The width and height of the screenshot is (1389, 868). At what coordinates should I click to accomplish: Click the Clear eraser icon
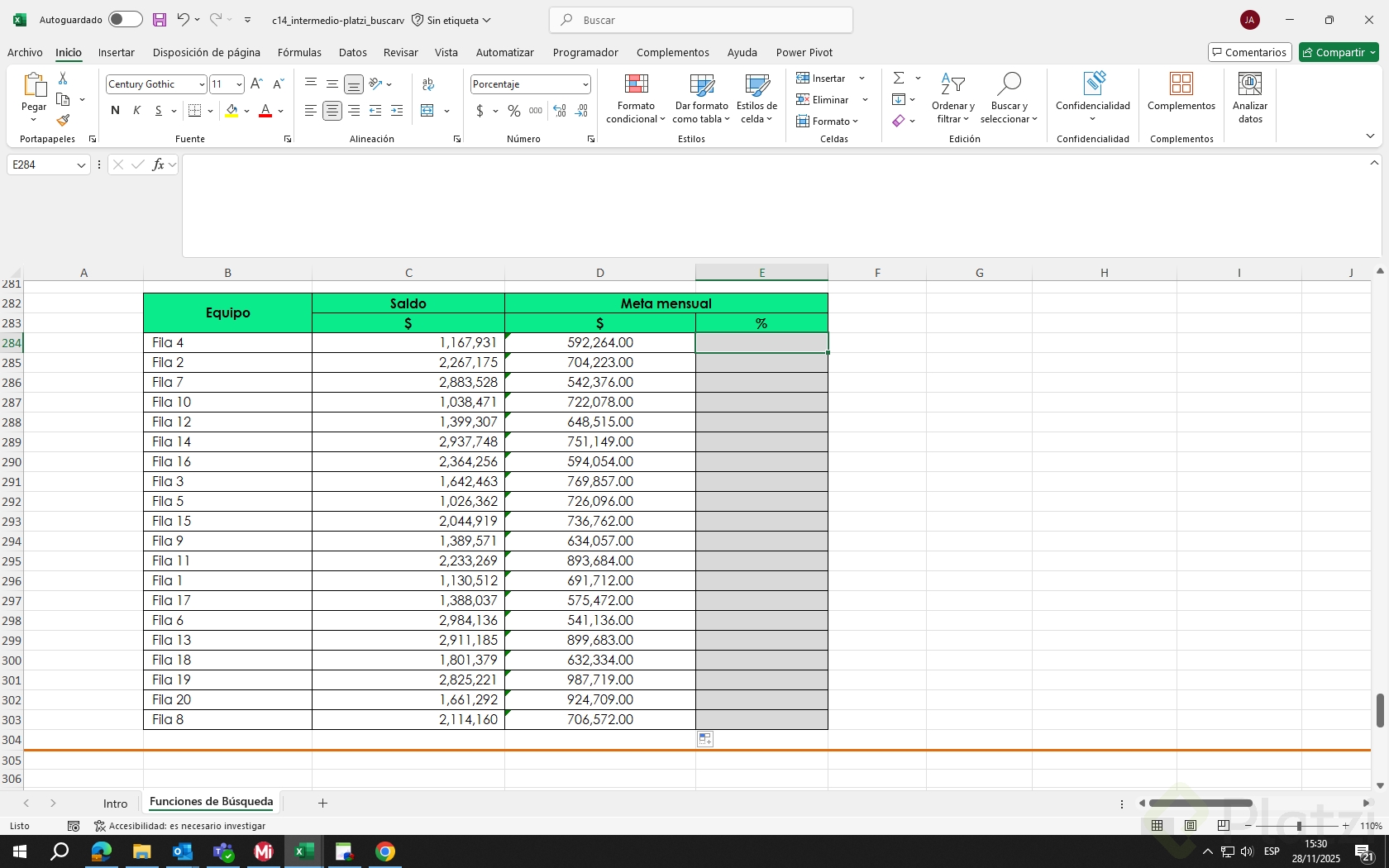click(899, 121)
